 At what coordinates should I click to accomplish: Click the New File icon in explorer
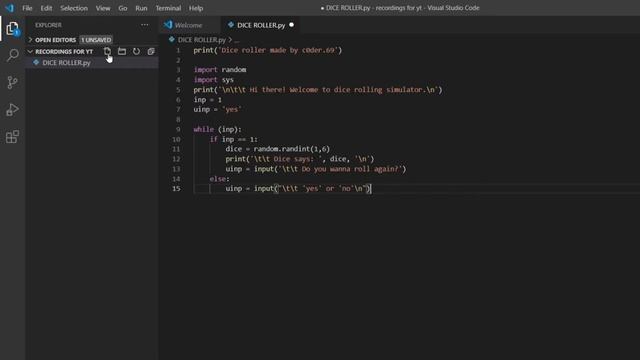pos(107,51)
